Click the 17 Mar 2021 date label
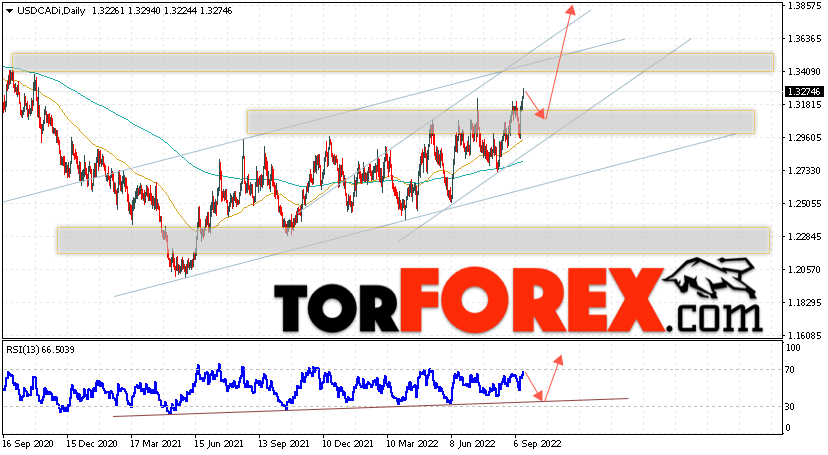Viewport: 828px width, 455px height. point(156,444)
